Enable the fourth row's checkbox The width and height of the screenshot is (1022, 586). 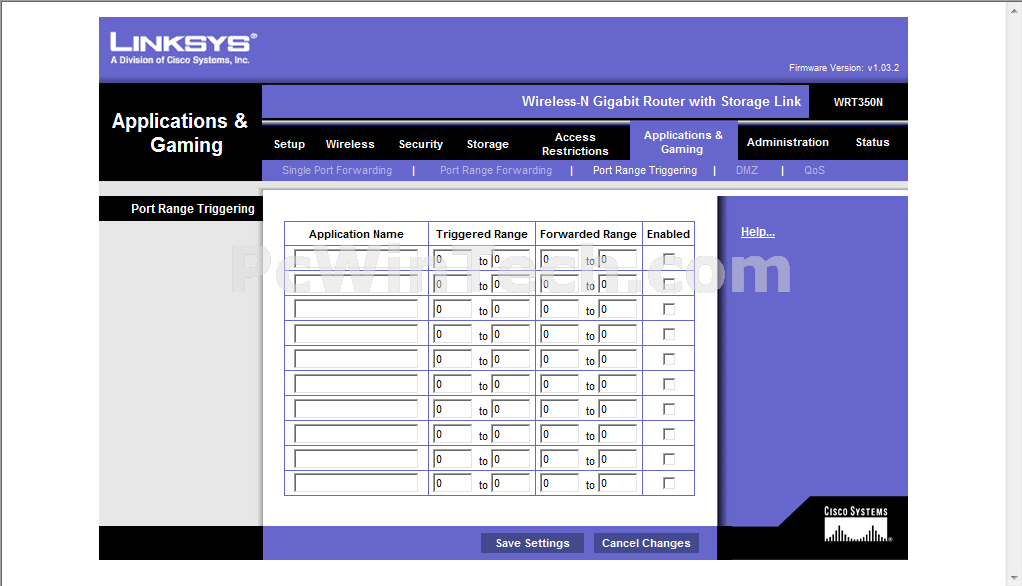[x=669, y=334]
